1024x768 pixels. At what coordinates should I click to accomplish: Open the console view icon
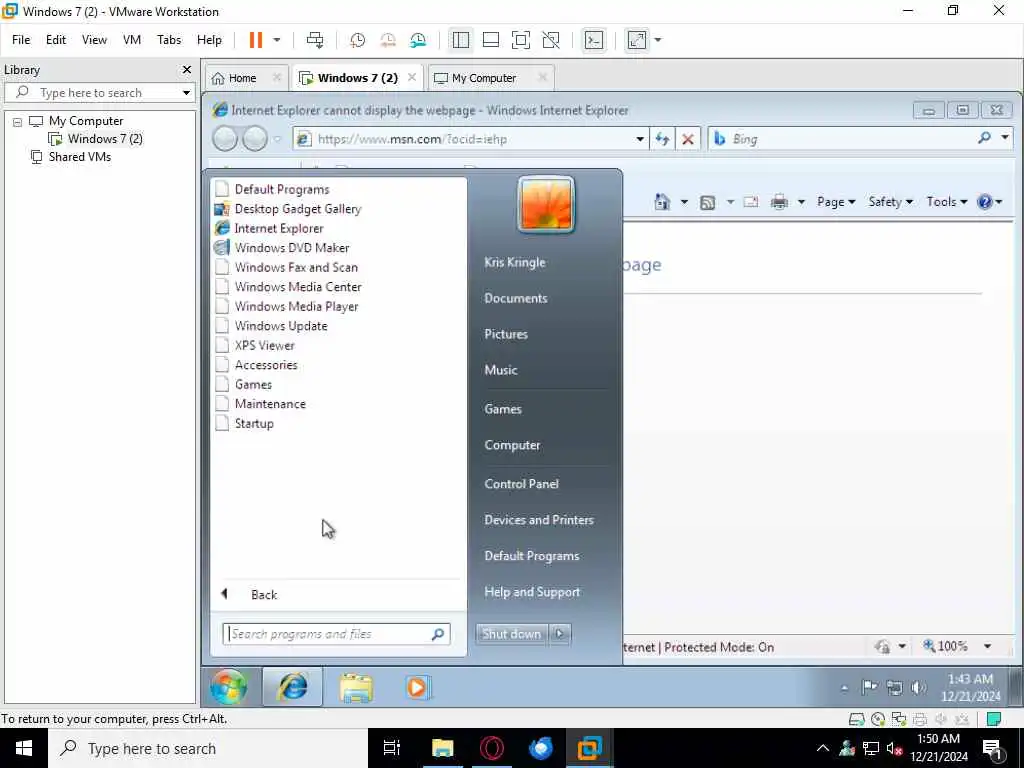pyautogui.click(x=594, y=40)
